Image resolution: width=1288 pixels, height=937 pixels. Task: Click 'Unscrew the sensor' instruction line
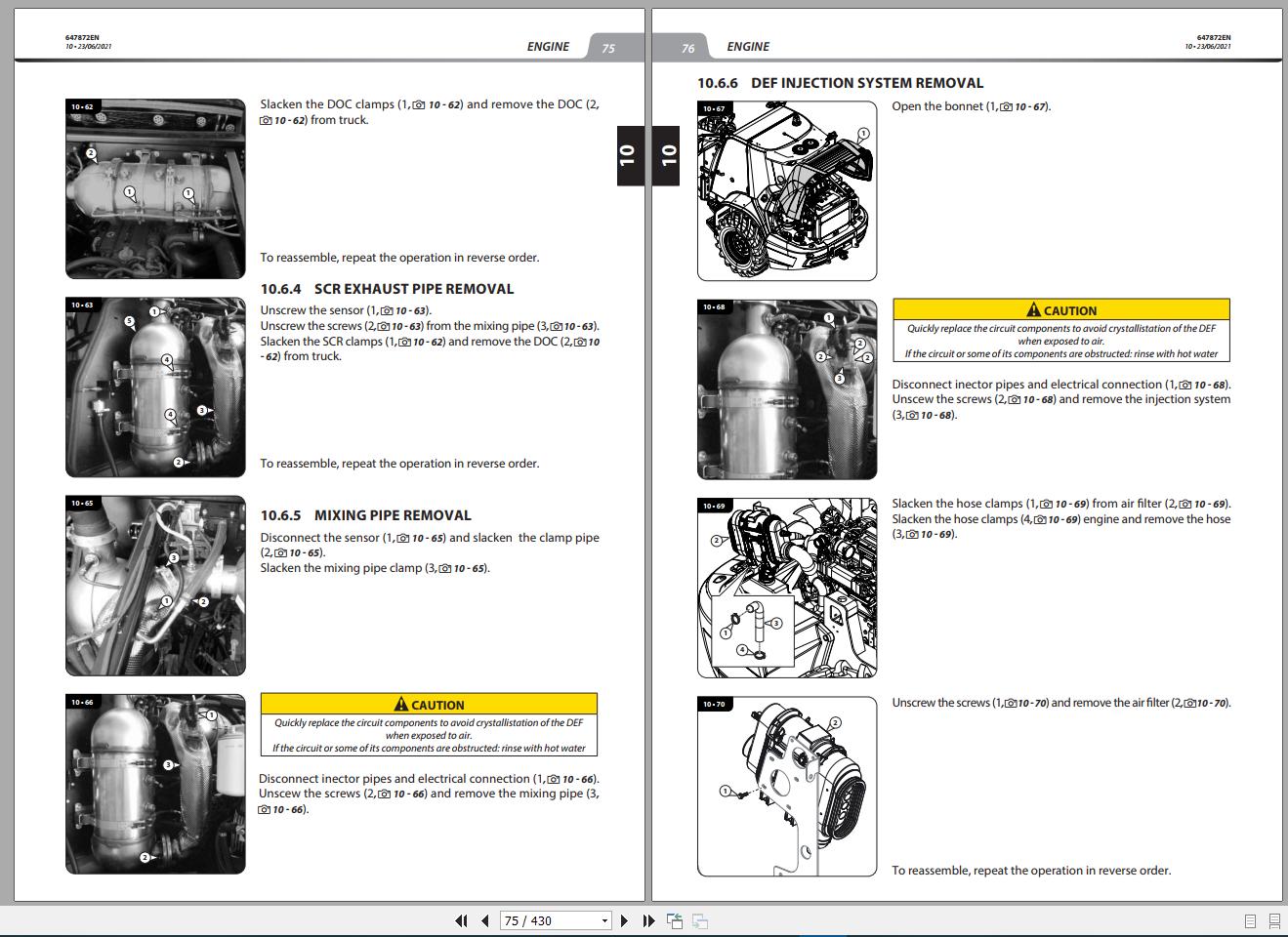click(x=346, y=310)
